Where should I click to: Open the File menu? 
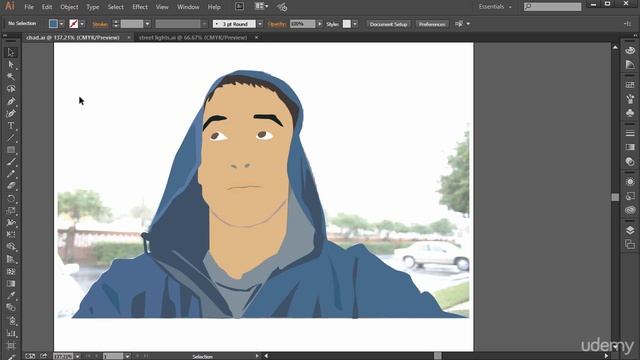pyautogui.click(x=29, y=7)
